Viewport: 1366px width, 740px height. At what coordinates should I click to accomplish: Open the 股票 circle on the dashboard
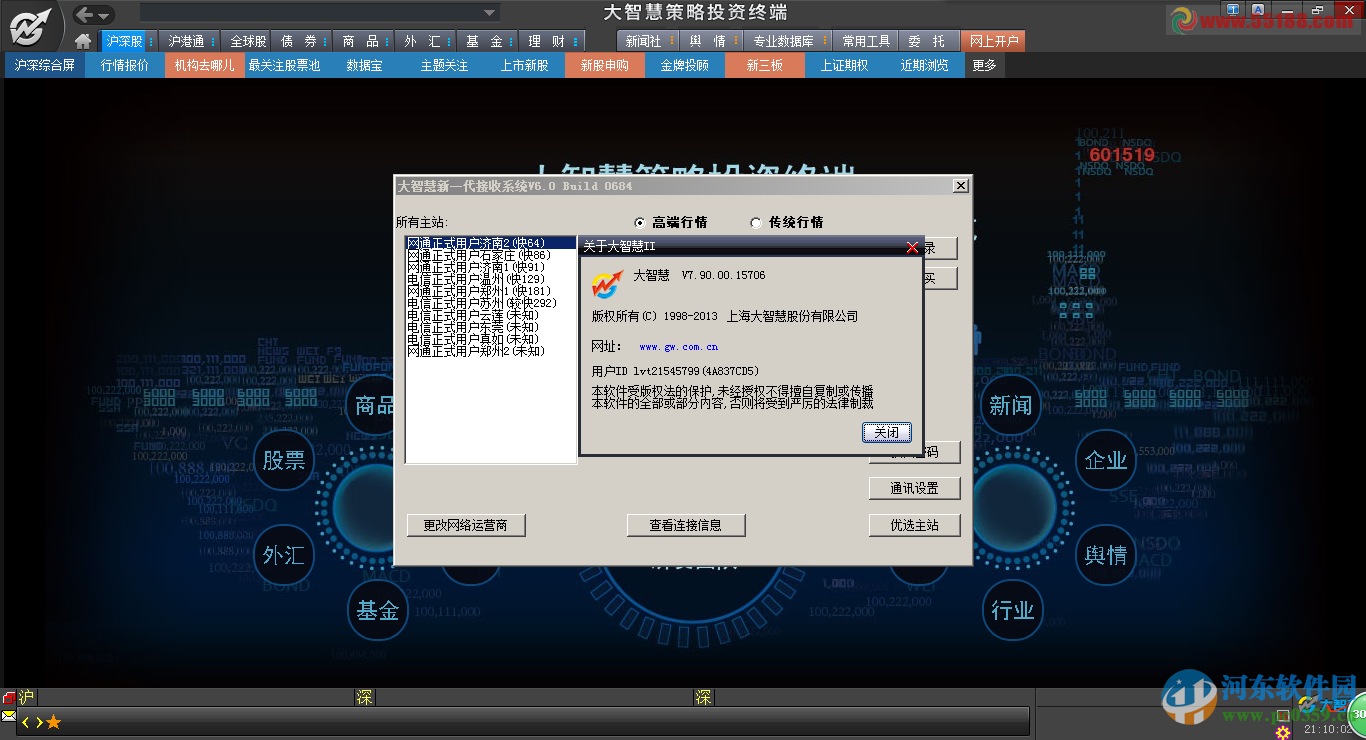pos(284,460)
